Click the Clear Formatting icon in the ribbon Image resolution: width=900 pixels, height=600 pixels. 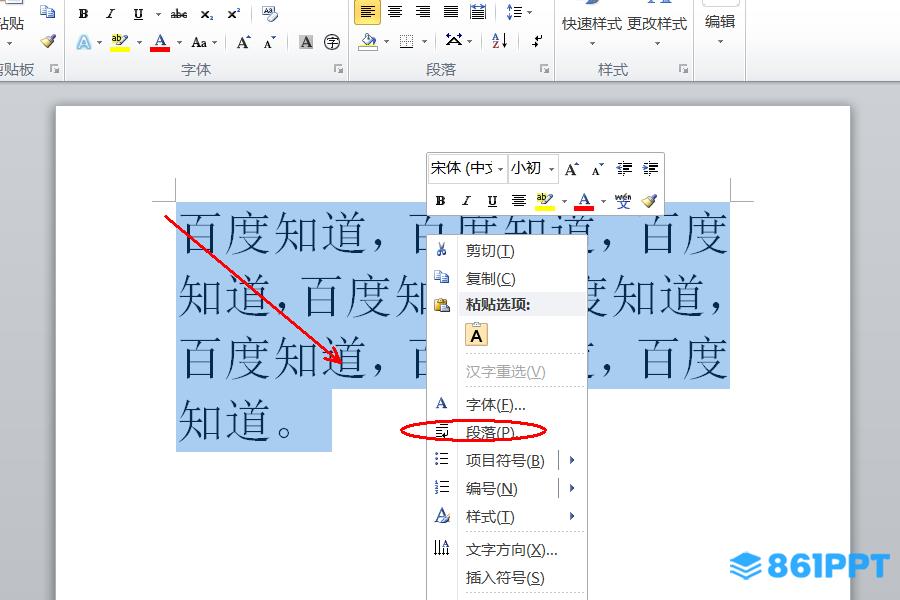(x=269, y=13)
